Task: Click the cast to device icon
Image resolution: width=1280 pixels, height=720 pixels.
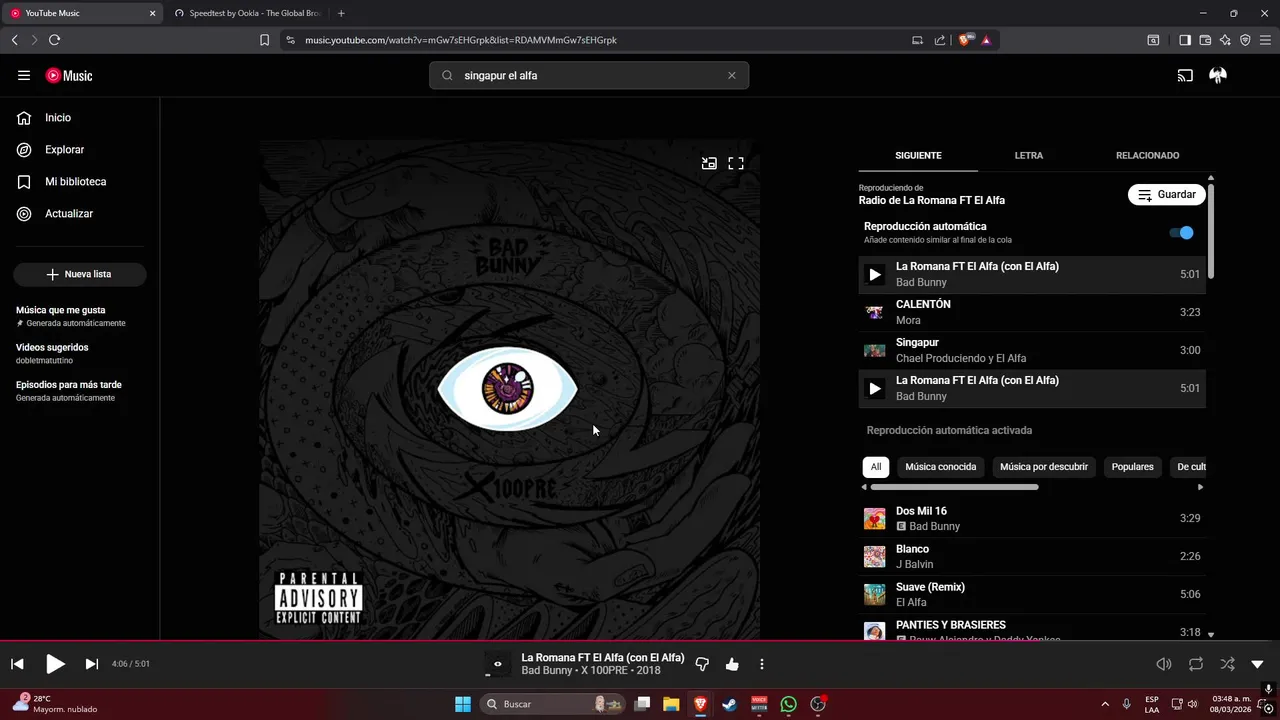Action: pos(1185,75)
